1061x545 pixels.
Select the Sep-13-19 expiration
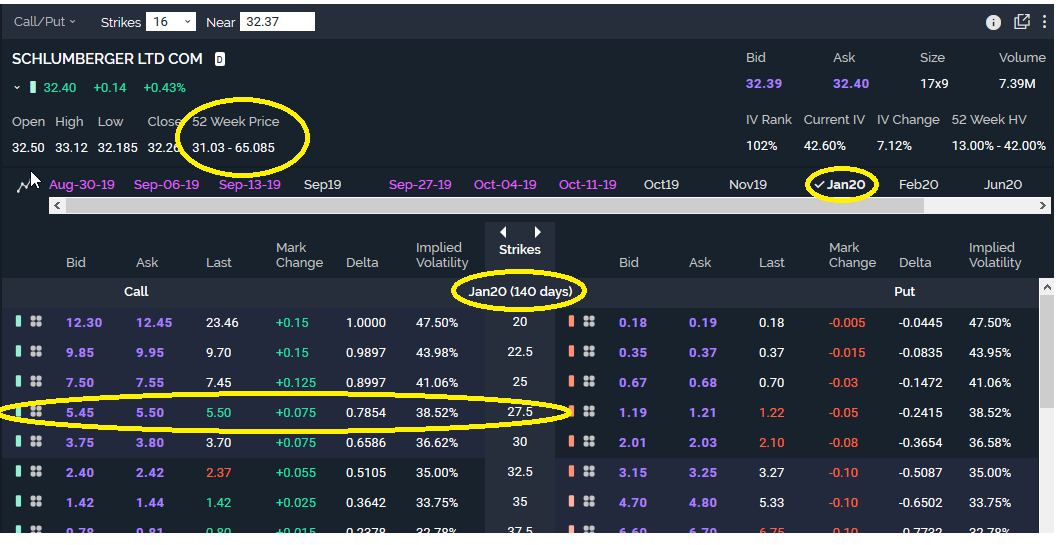[250, 185]
